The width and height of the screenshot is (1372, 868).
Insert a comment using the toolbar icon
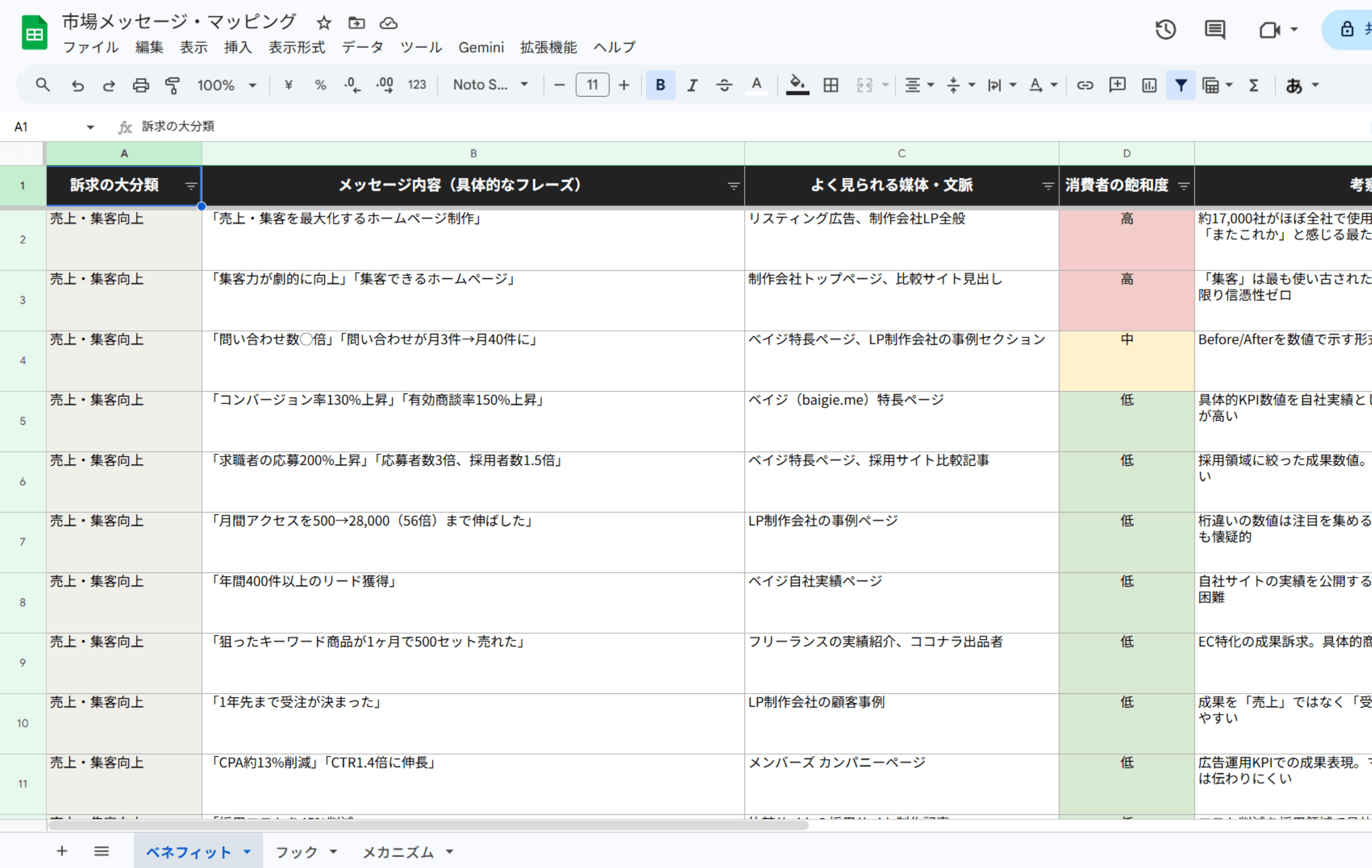click(x=1117, y=84)
